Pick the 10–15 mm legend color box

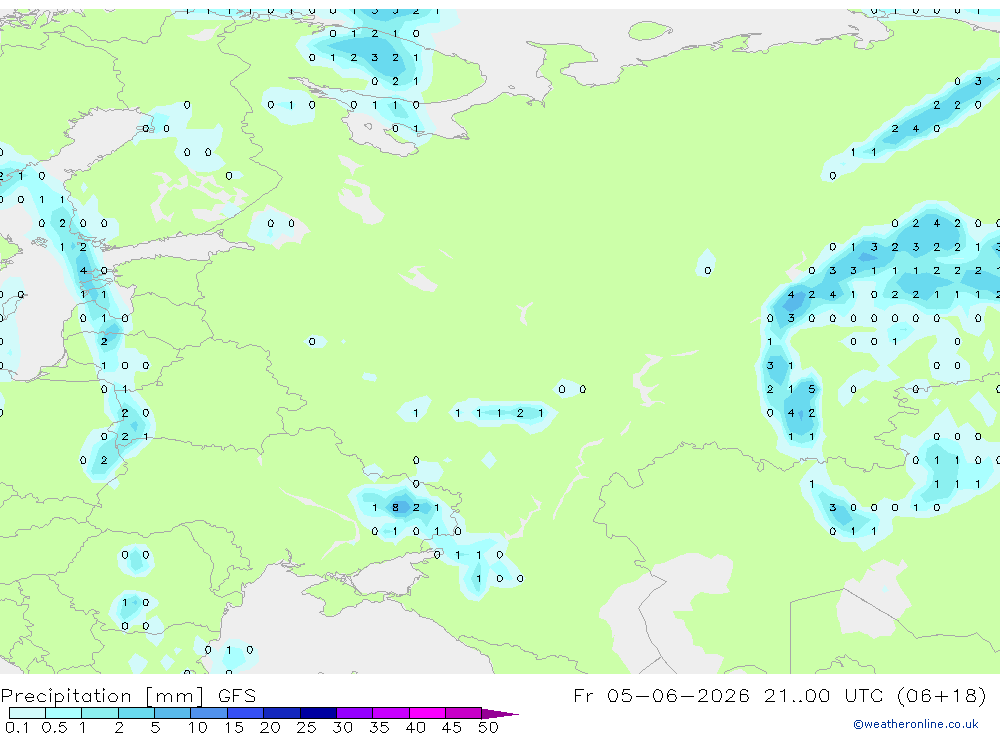click(x=209, y=713)
